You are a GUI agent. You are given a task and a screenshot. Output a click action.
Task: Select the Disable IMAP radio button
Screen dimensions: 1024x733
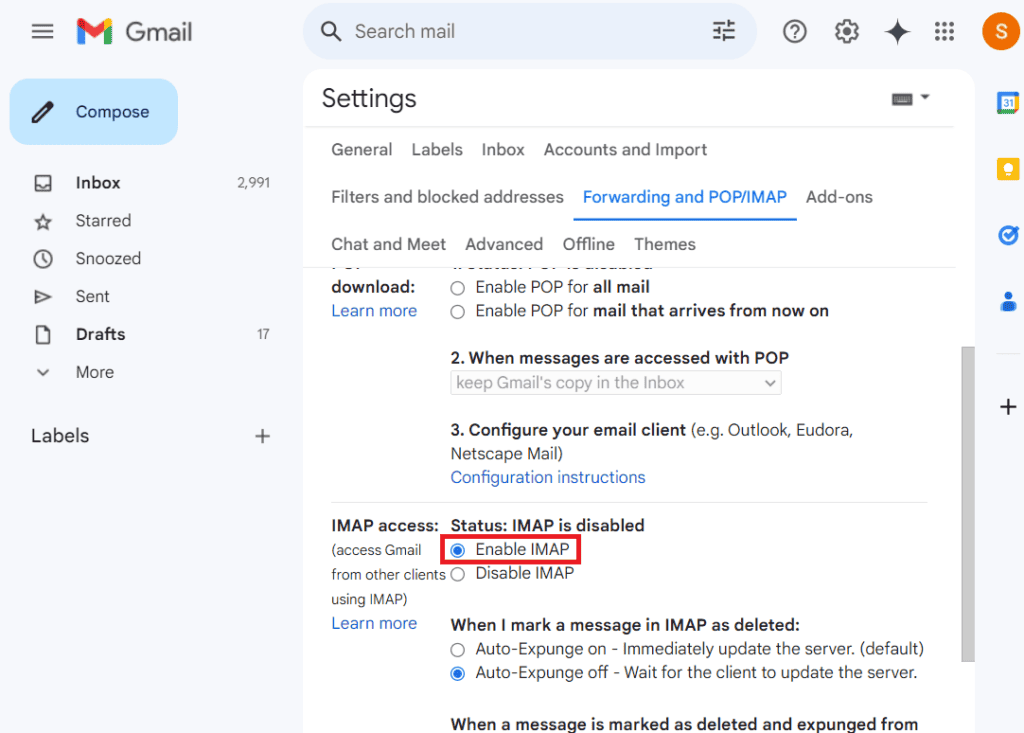click(458, 574)
